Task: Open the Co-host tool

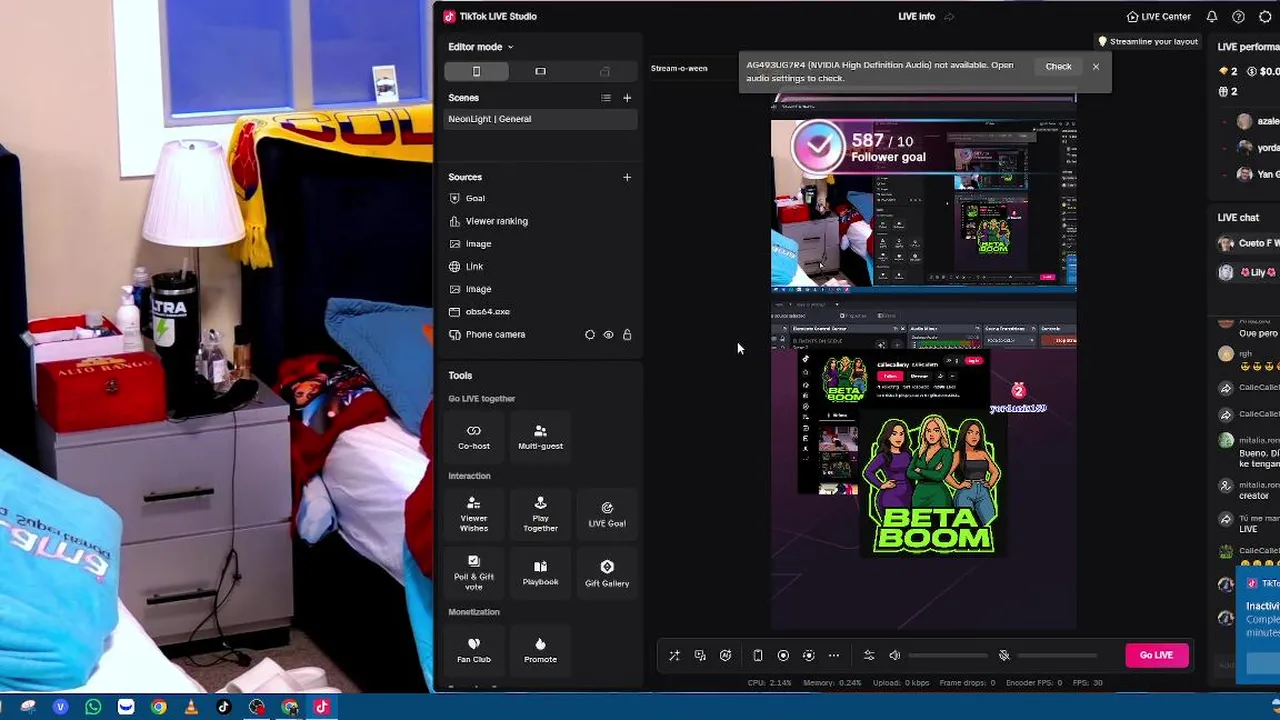Action: point(474,437)
